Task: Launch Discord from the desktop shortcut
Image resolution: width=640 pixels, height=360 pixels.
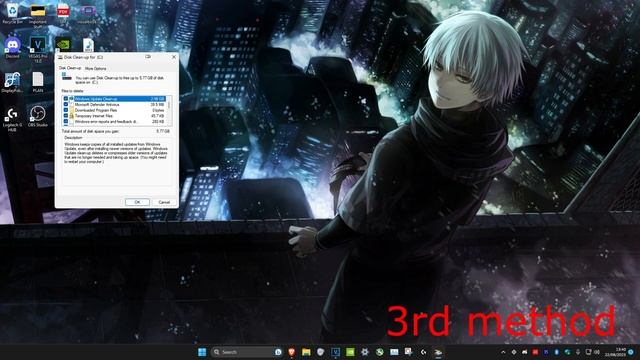Action: click(x=12, y=48)
